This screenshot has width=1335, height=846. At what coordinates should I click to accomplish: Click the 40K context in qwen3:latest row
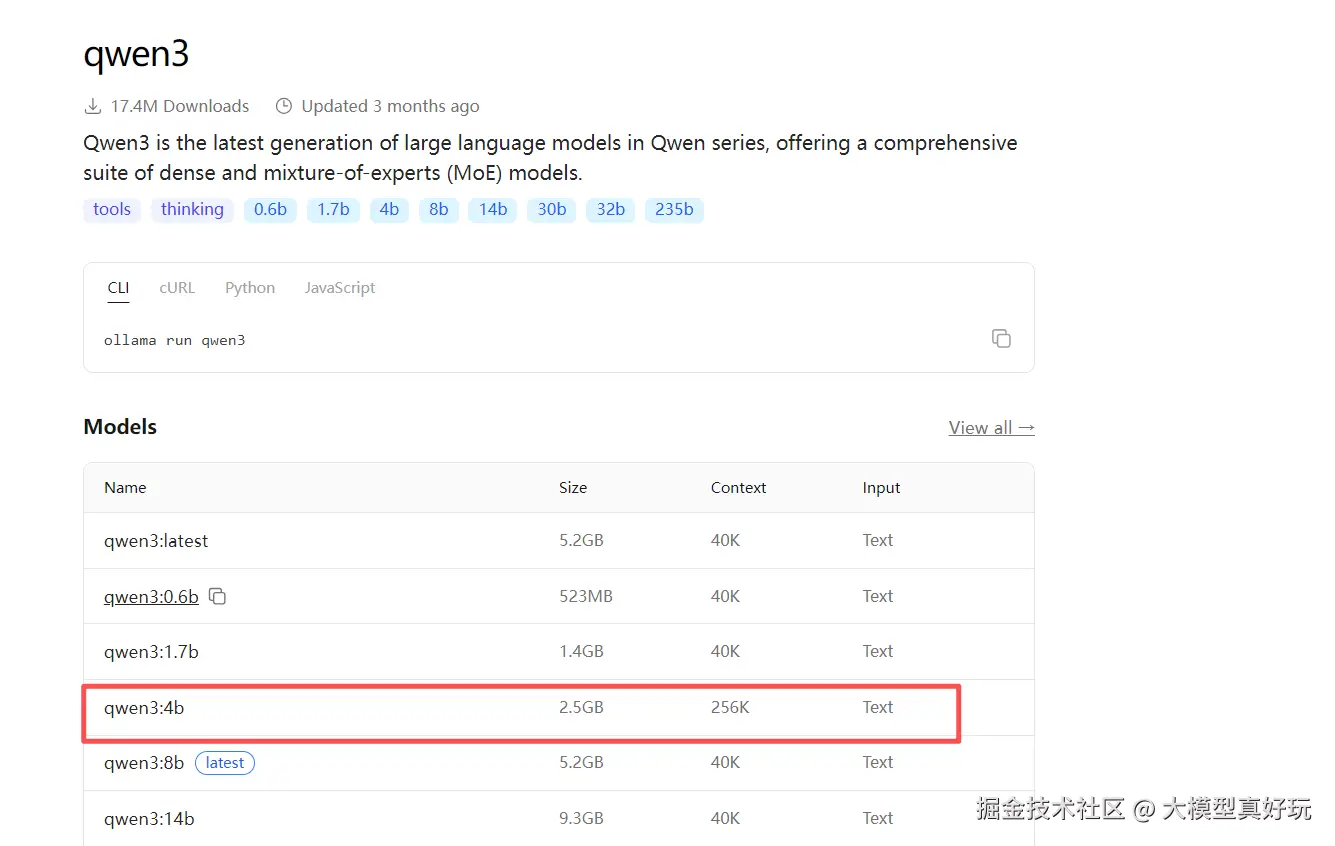coord(725,540)
